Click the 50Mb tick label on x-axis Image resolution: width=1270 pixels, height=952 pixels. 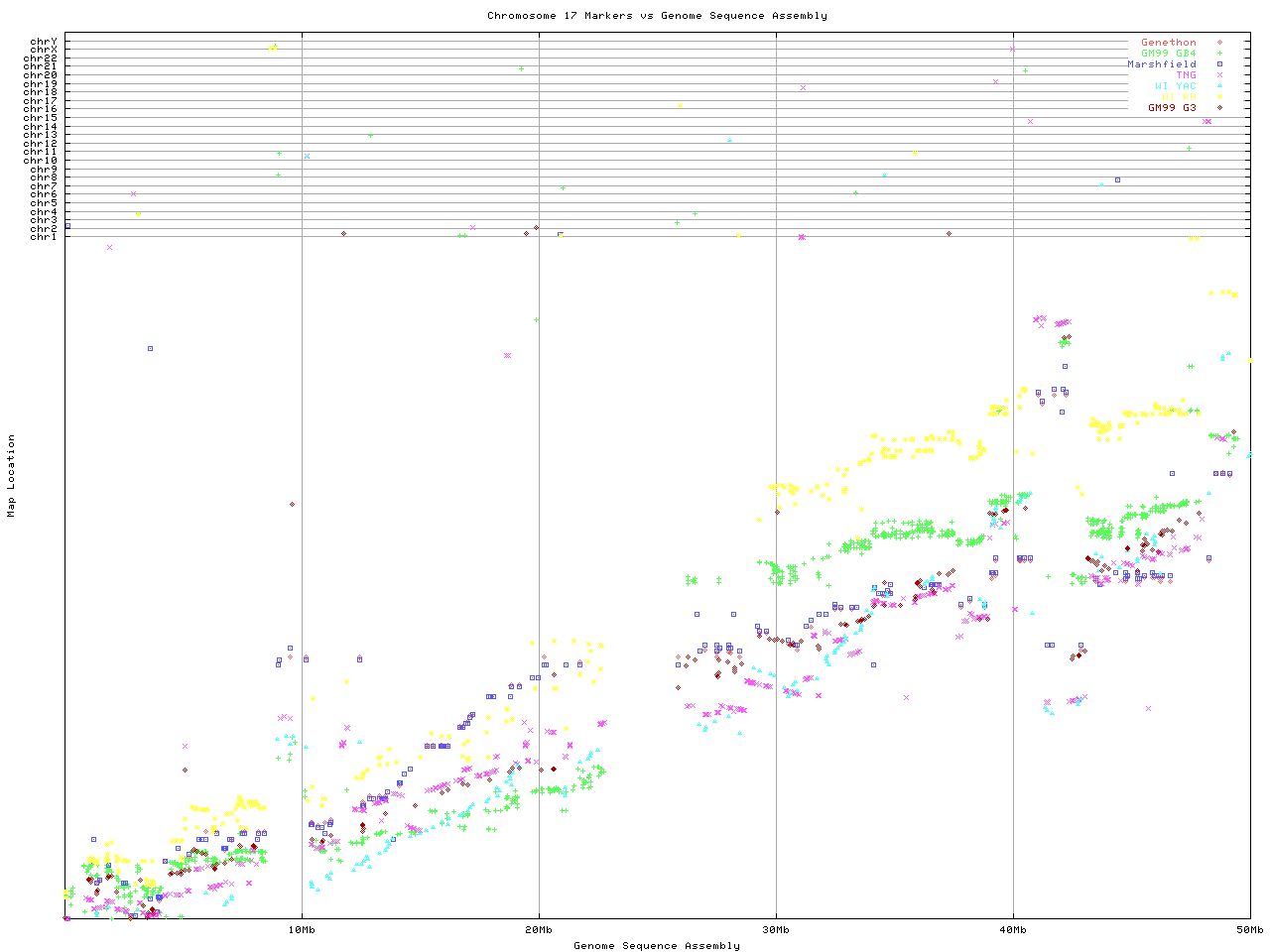pos(1249,929)
